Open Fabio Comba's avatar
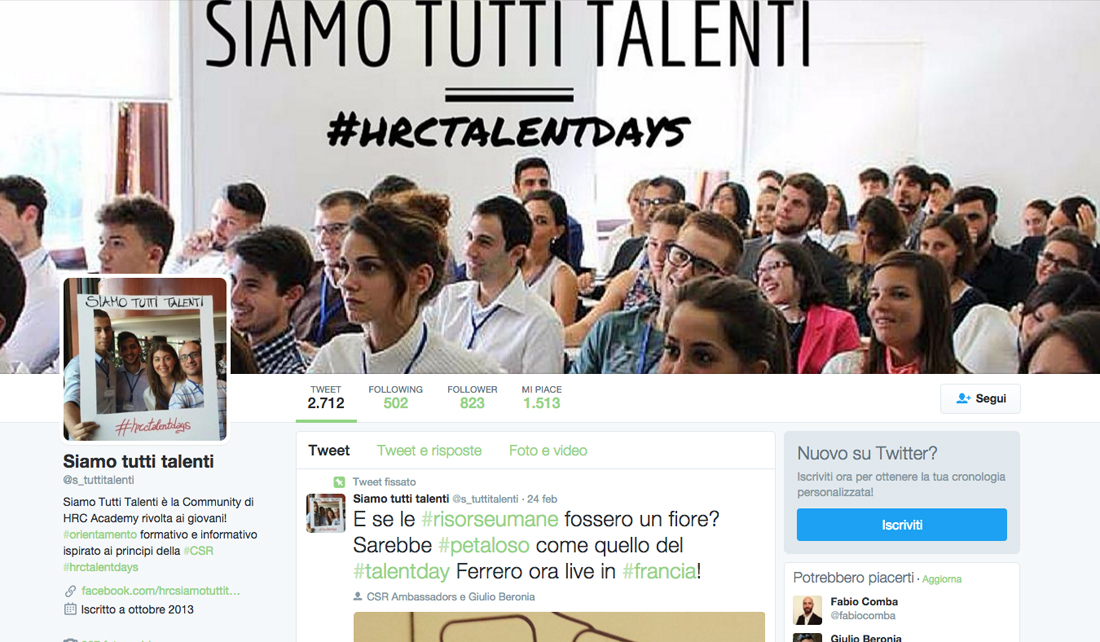 point(807,610)
